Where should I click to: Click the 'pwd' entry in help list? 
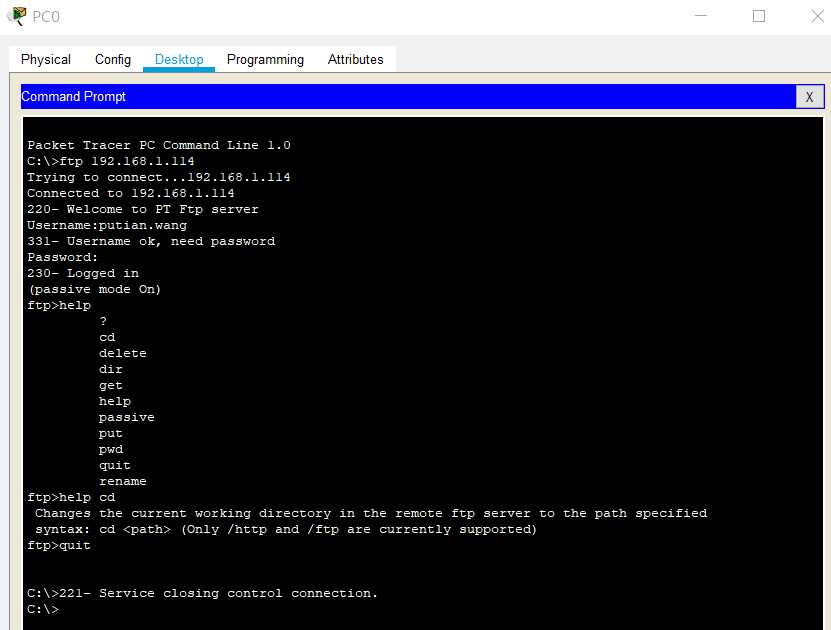110,449
